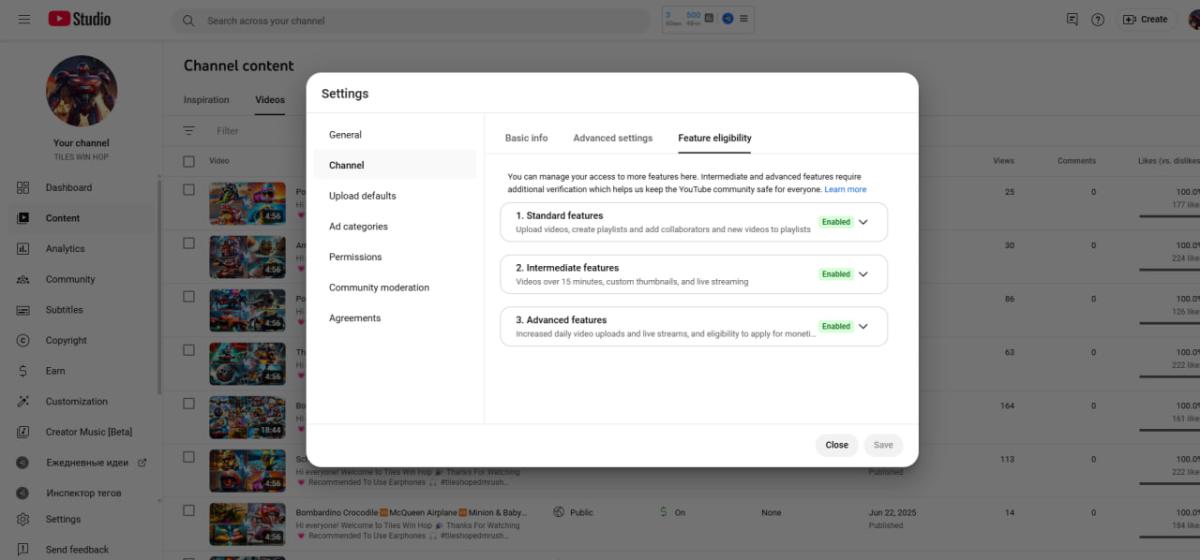The width and height of the screenshot is (1200, 560).
Task: Open Customization in the sidebar
Action: [79, 401]
